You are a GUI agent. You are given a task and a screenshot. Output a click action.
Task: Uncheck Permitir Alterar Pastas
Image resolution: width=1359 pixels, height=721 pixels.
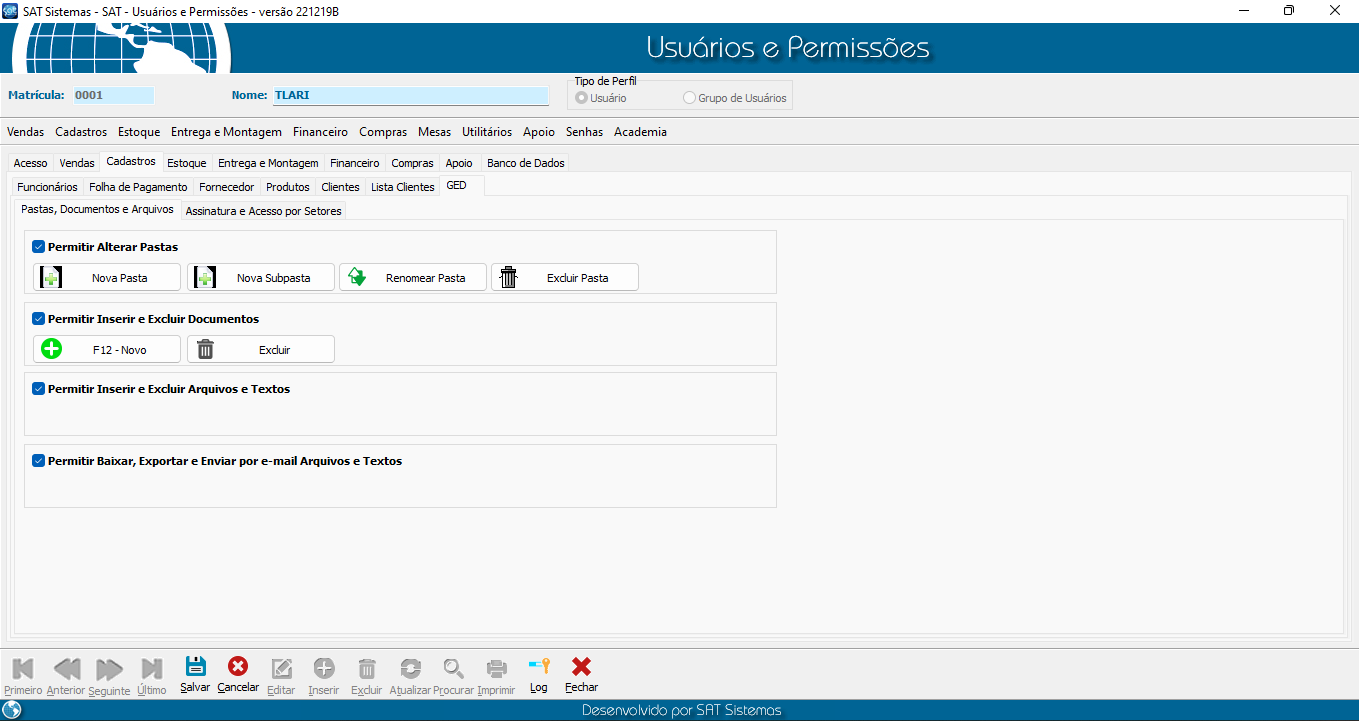point(39,247)
